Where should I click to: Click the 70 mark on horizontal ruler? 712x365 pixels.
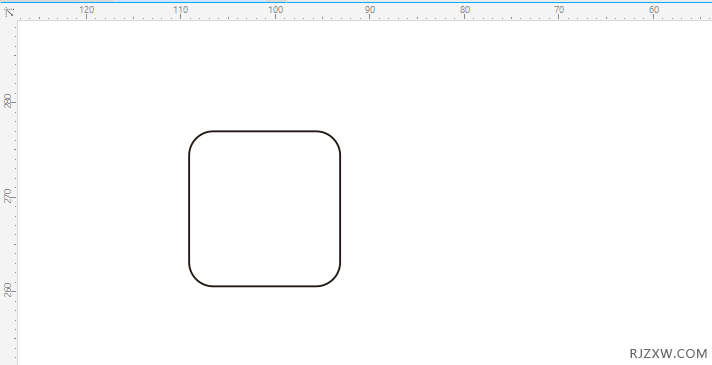pyautogui.click(x=559, y=10)
